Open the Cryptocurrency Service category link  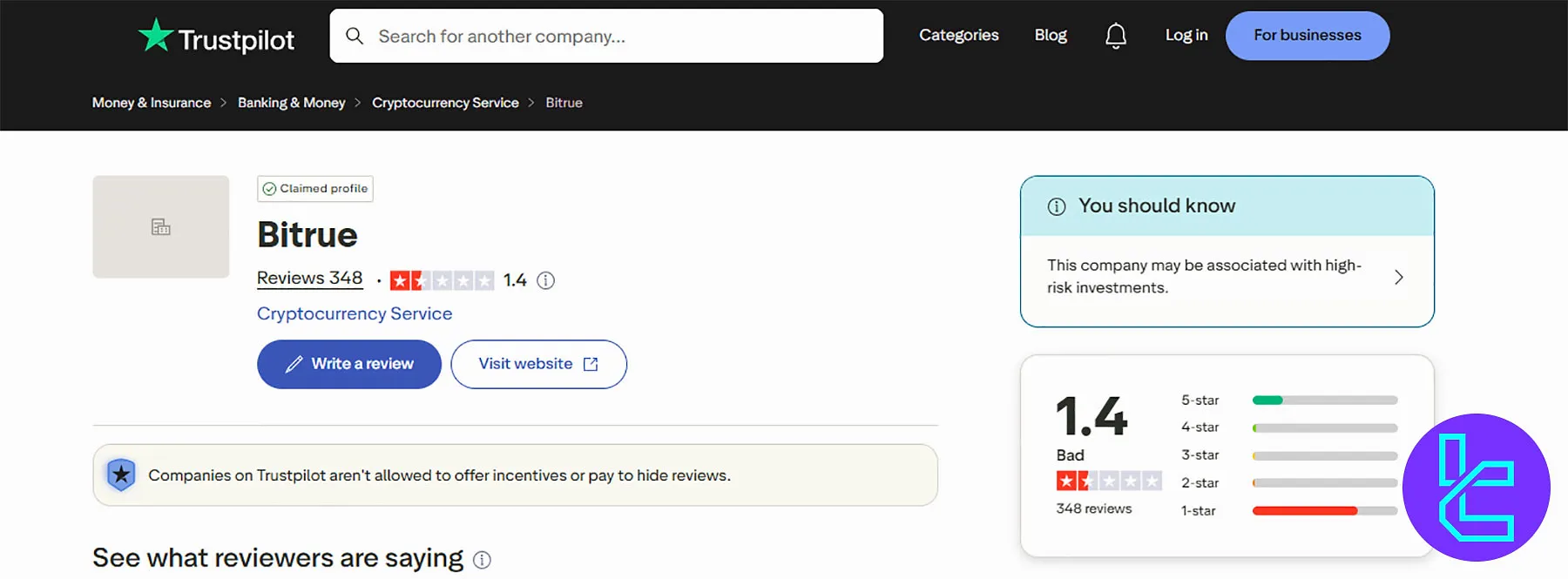pyautogui.click(x=355, y=313)
